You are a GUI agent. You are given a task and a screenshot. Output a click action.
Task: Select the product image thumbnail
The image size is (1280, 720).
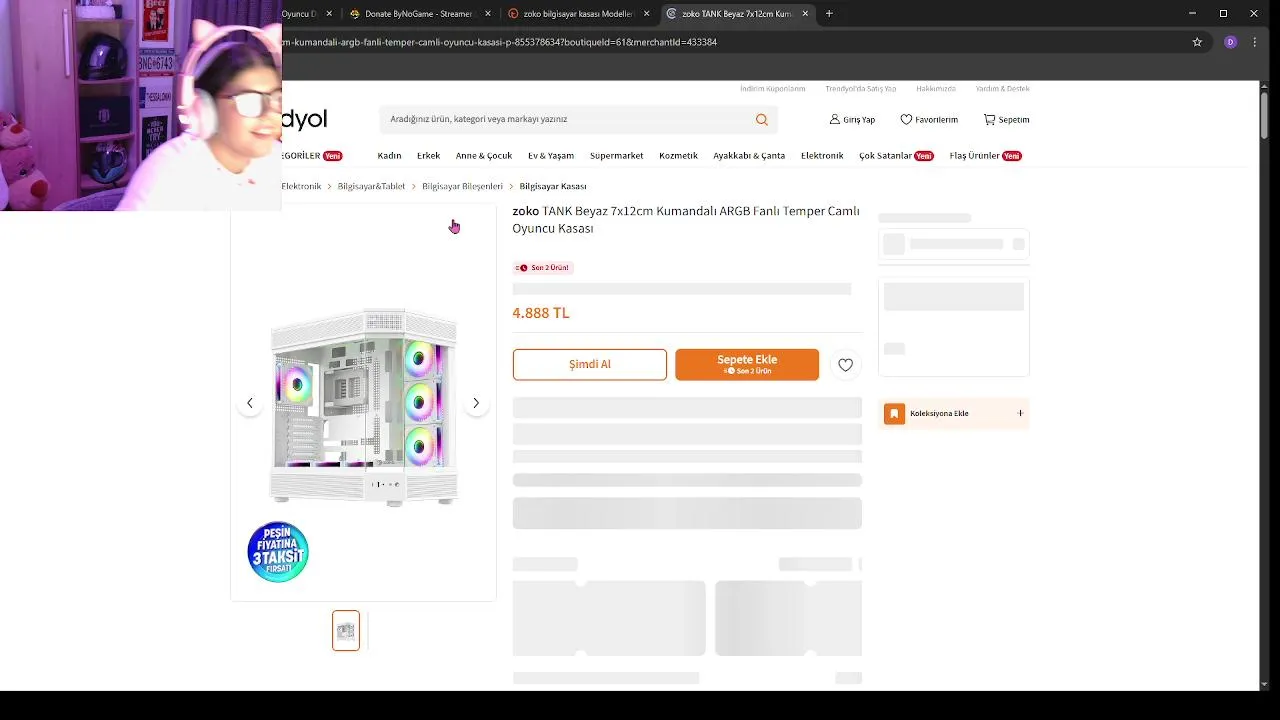(x=346, y=631)
